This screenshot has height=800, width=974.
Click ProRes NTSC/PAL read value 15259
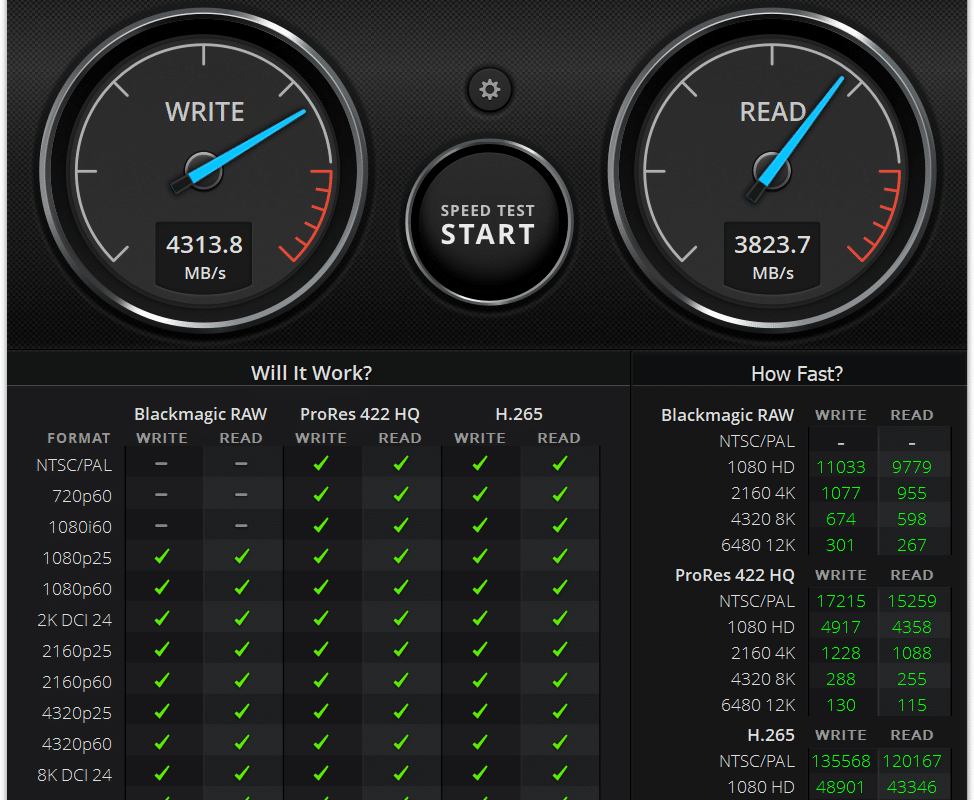click(x=911, y=601)
